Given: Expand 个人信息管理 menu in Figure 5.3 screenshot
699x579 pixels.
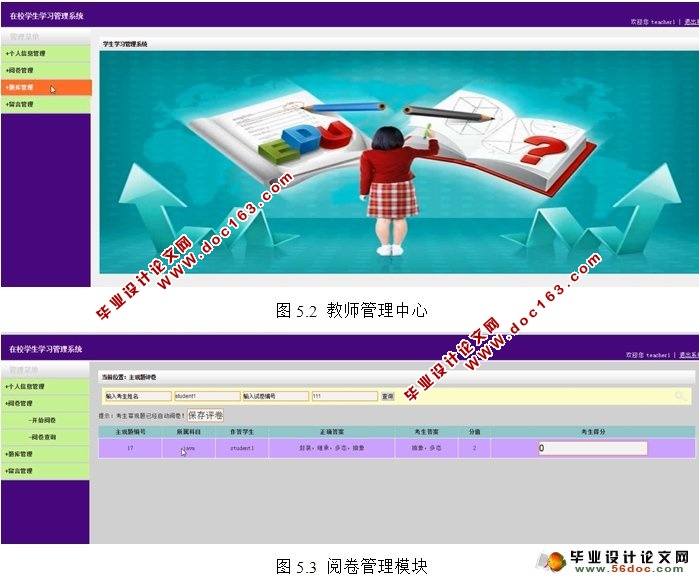Looking at the screenshot, I should coord(45,386).
